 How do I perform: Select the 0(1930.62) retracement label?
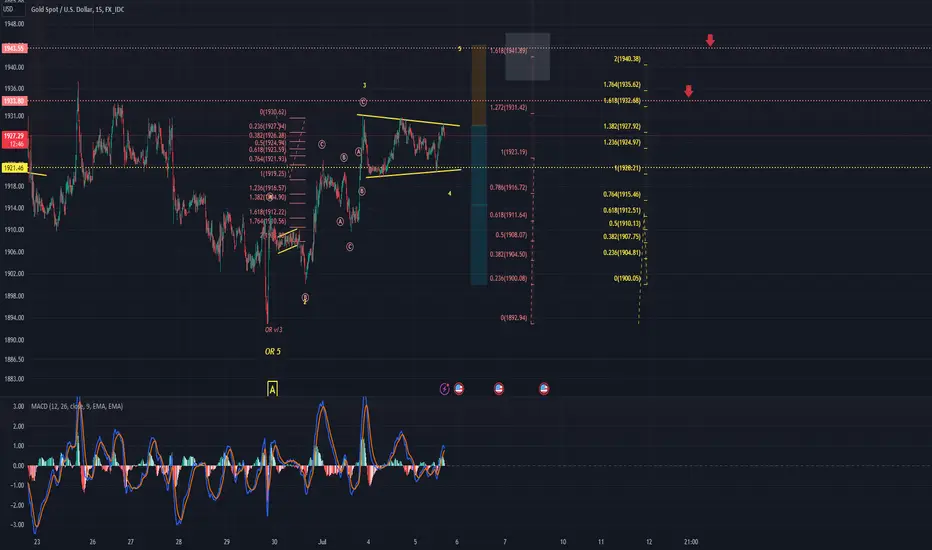point(273,112)
